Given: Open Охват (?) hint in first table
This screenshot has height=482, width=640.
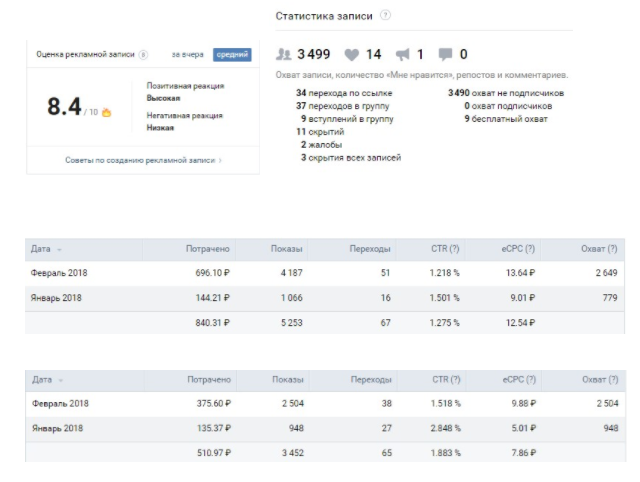Looking at the screenshot, I should click(x=599, y=249).
